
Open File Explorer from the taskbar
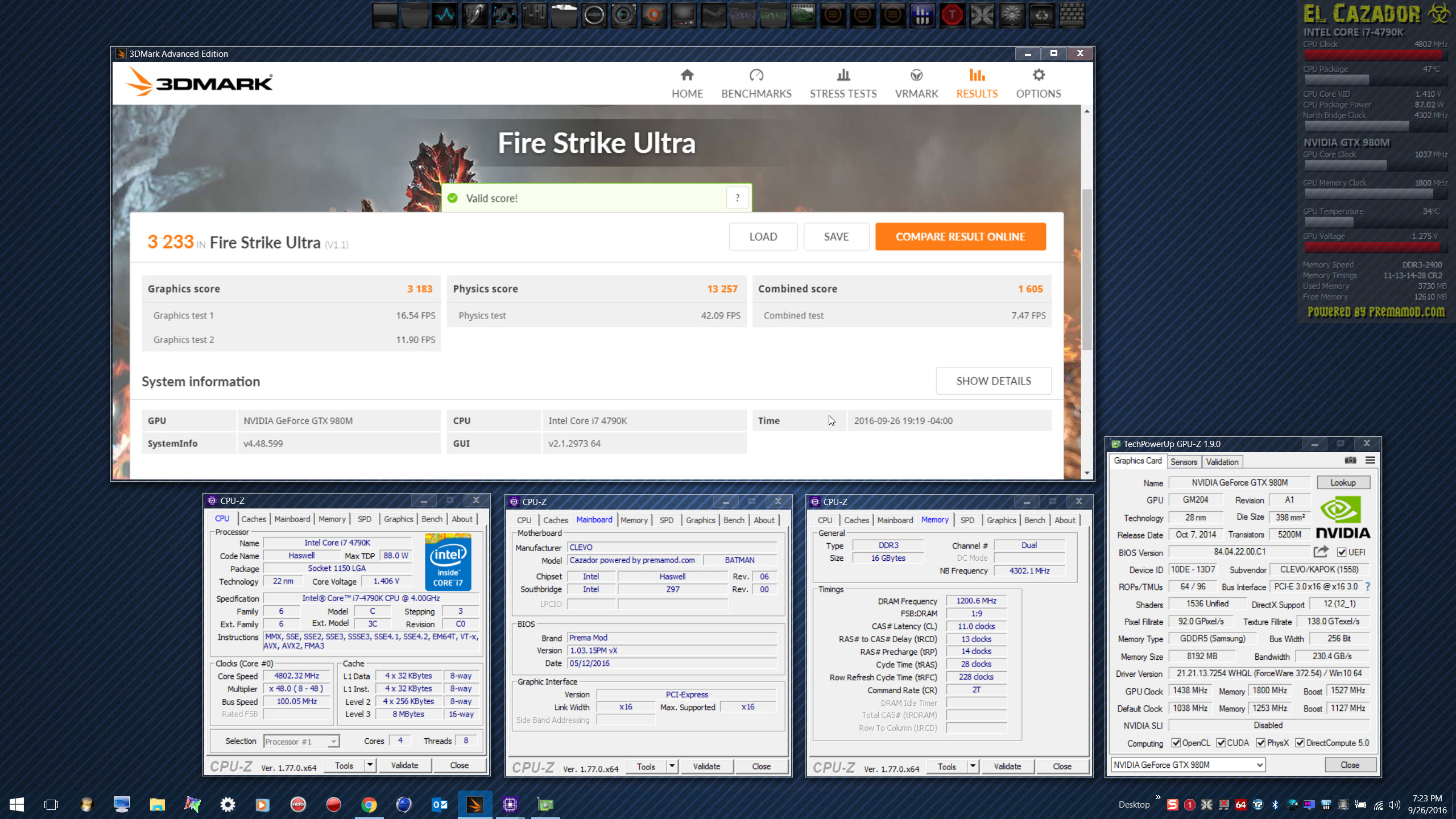(x=157, y=804)
